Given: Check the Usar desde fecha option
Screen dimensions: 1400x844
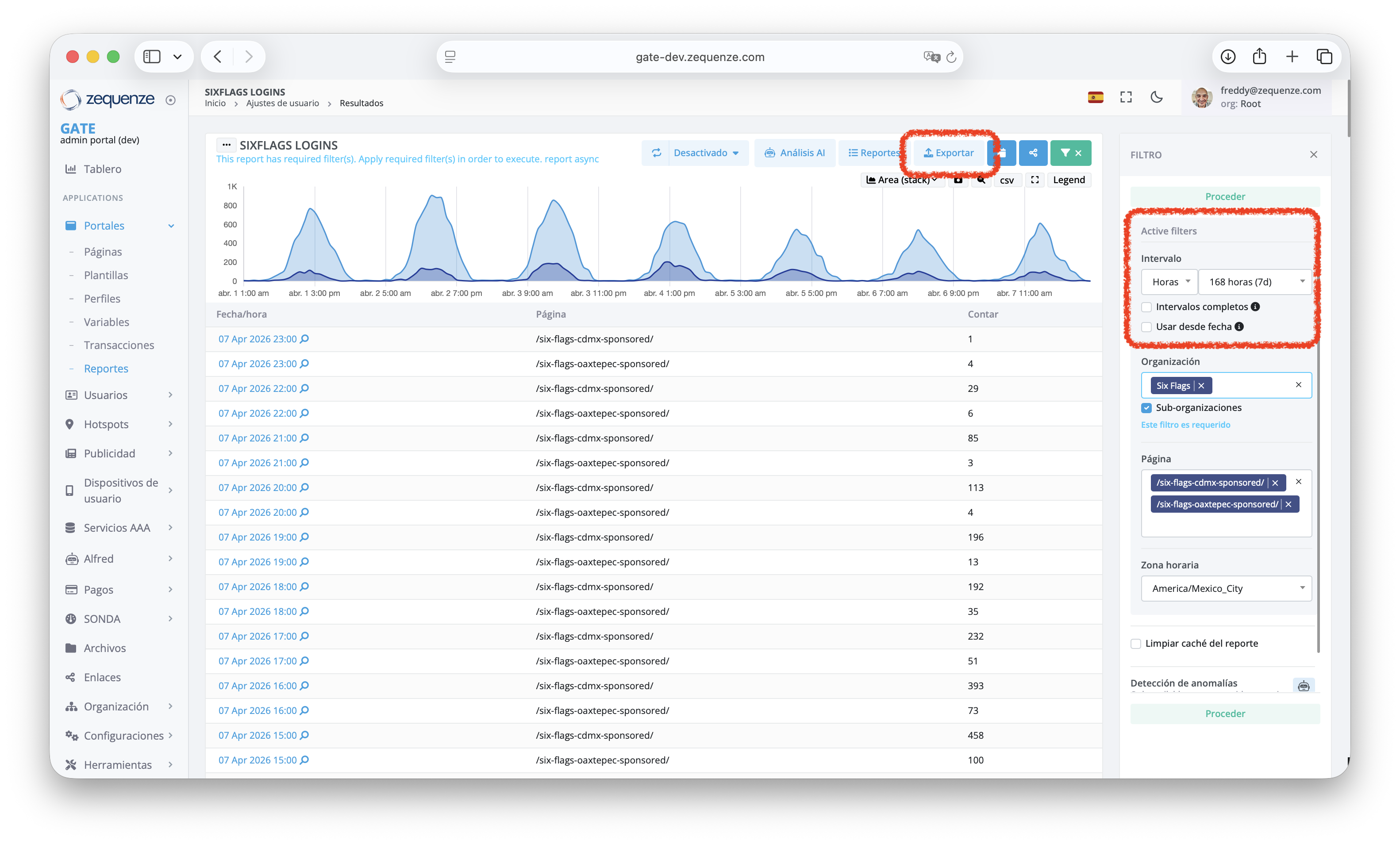Looking at the screenshot, I should click(x=1146, y=327).
